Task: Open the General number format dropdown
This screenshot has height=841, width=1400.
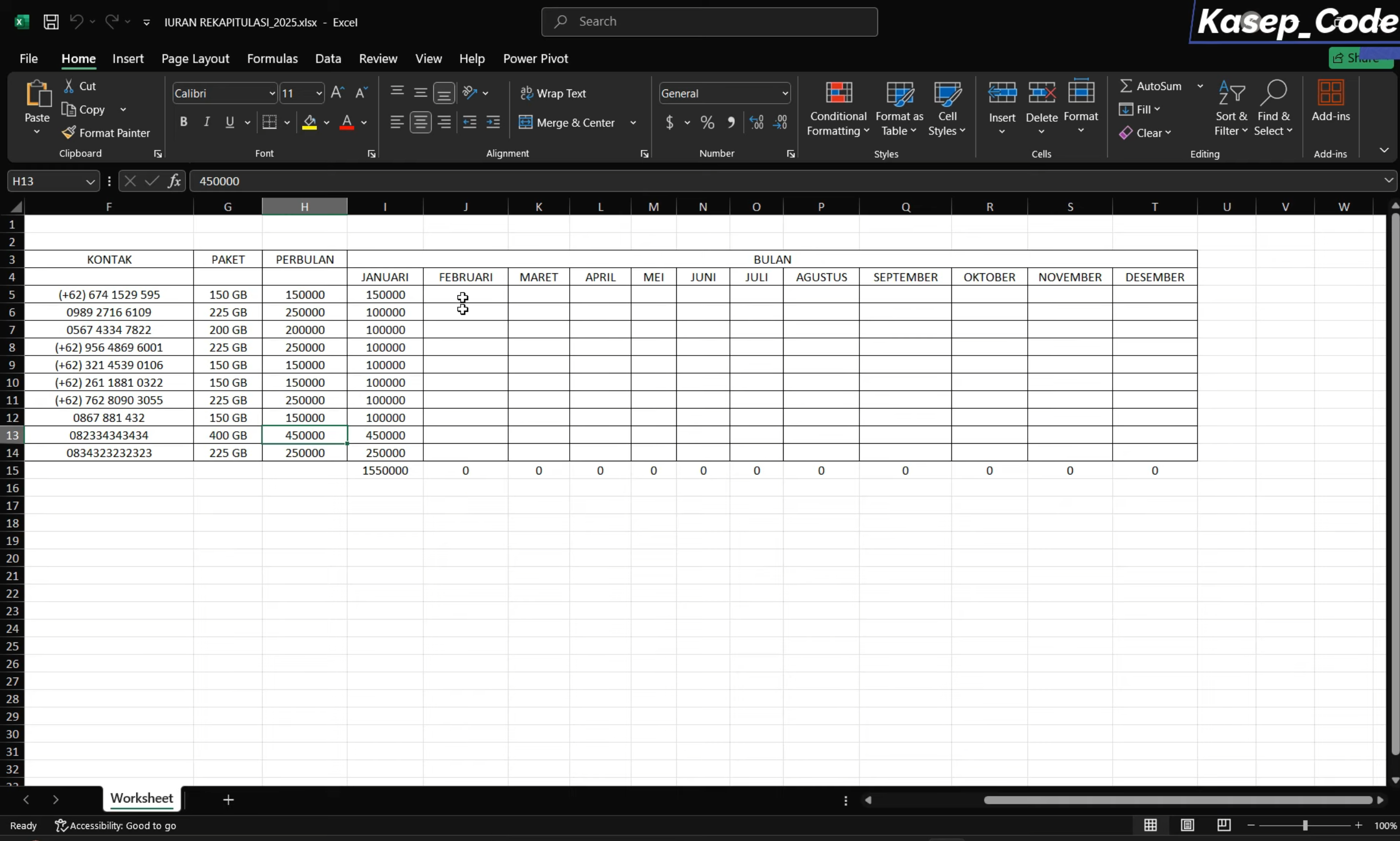Action: pos(785,93)
